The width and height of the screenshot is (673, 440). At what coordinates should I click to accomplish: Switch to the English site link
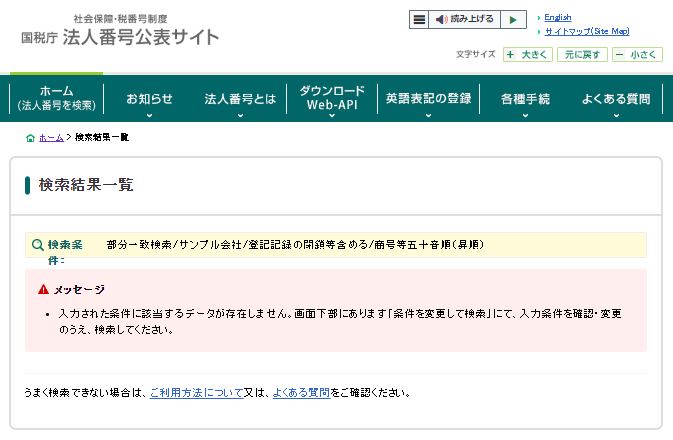558,18
